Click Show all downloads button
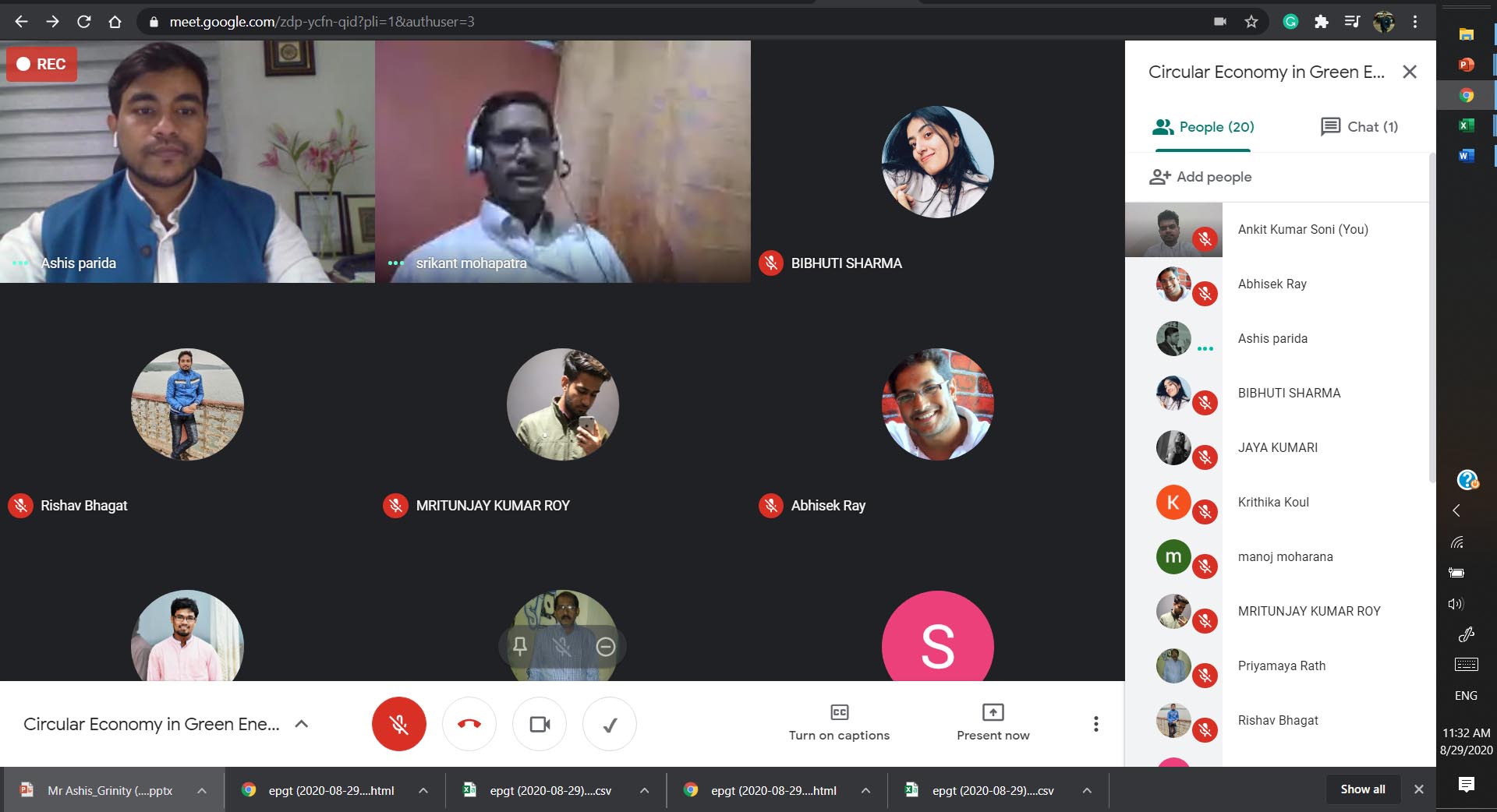The height and width of the screenshot is (812, 1497). (1362, 789)
